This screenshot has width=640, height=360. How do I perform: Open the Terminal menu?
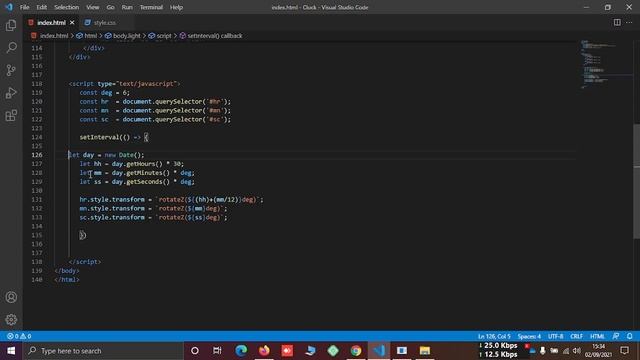point(151,7)
